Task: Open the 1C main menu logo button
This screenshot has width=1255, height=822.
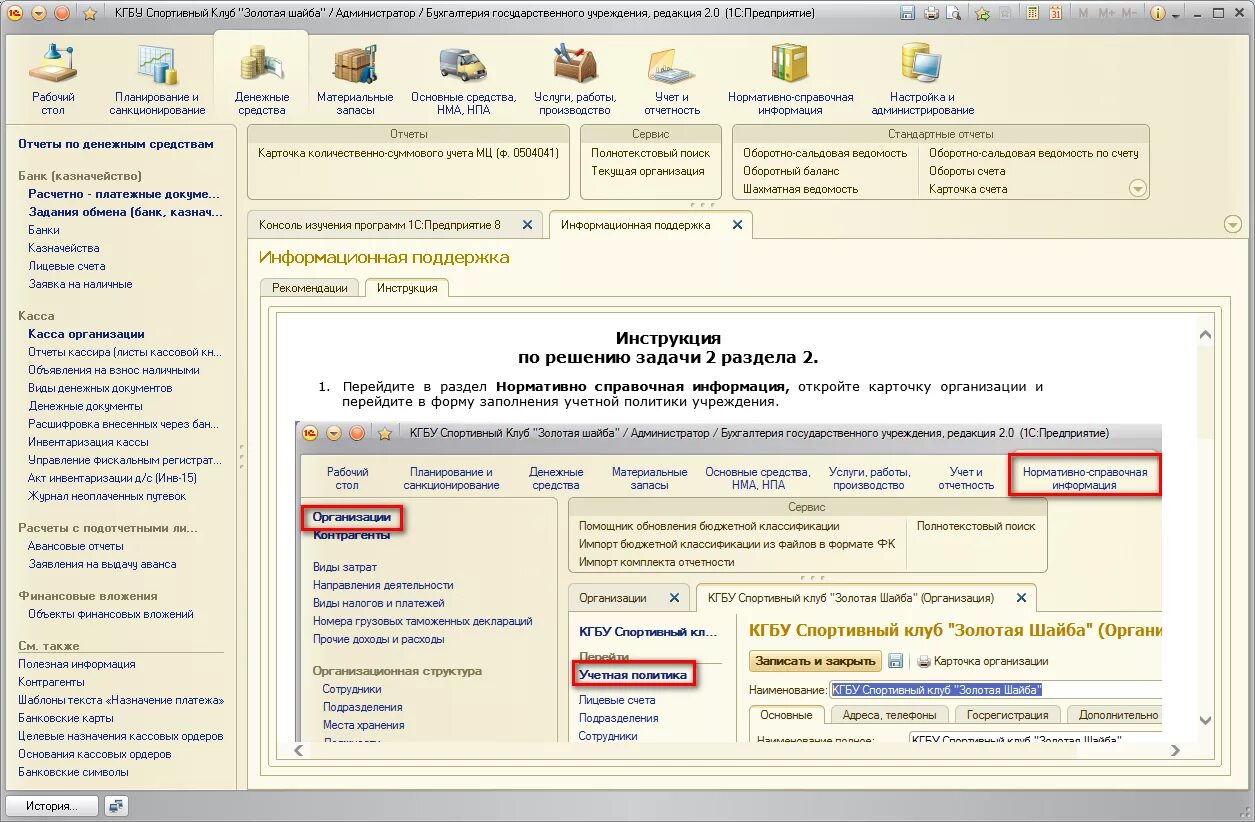Action: (x=15, y=13)
